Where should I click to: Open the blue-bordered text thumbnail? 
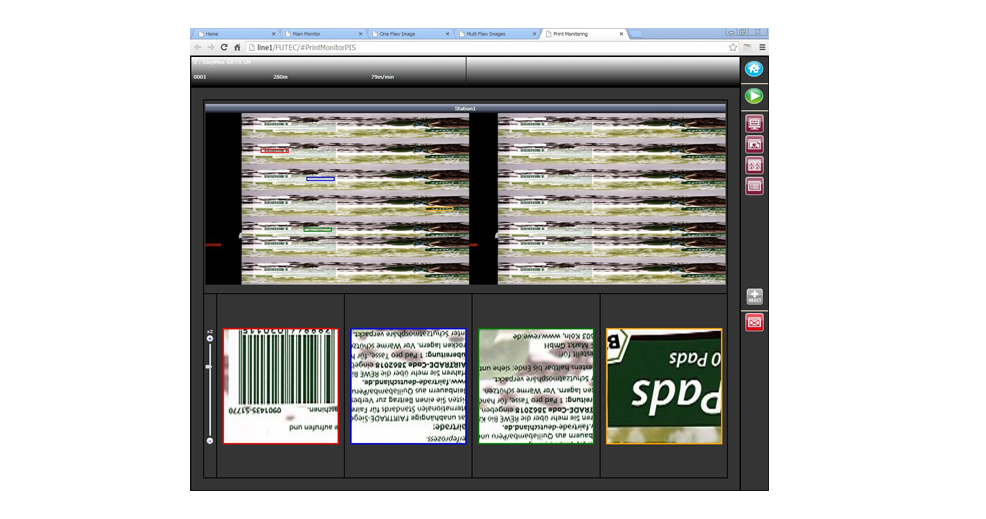pos(408,386)
